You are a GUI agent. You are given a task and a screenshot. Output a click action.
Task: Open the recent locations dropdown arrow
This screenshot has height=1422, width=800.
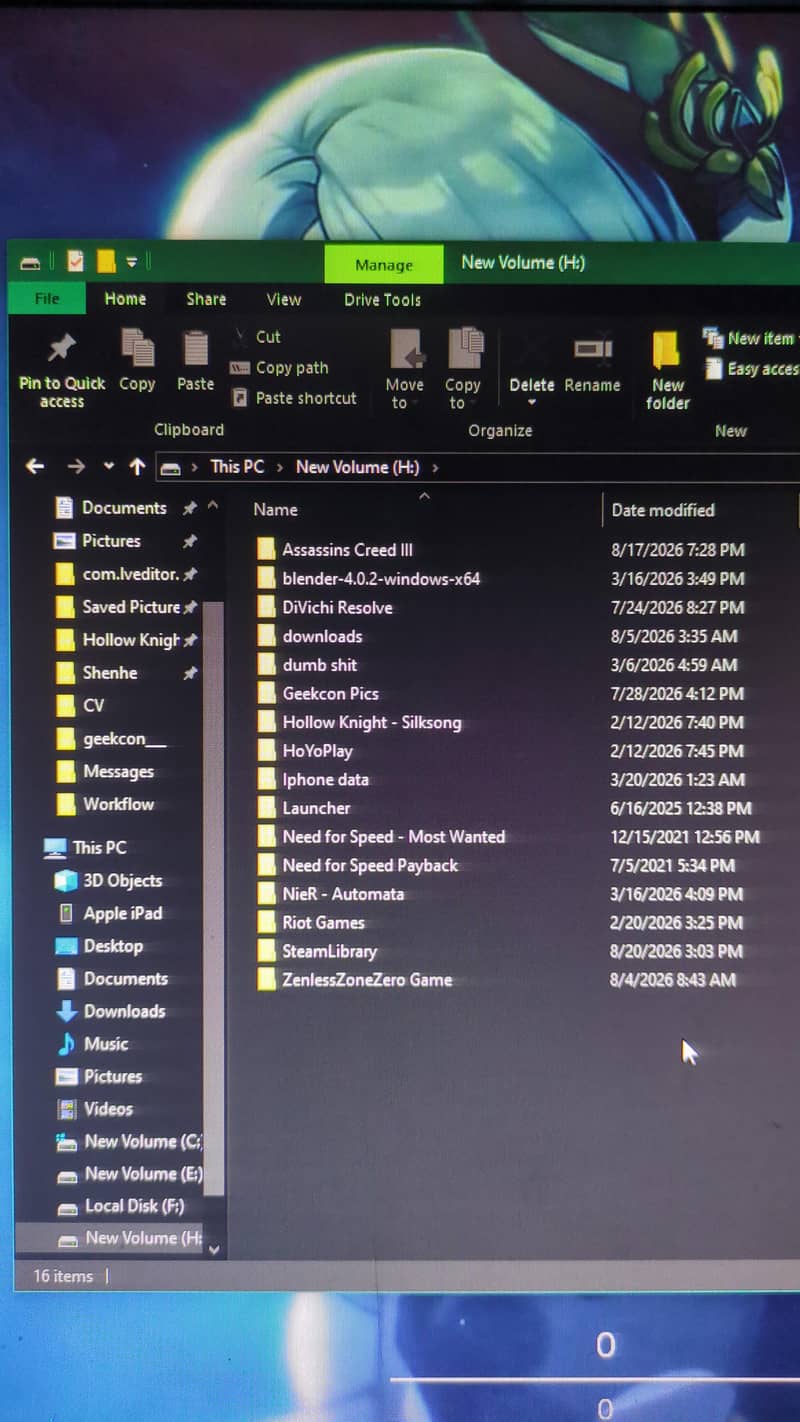click(108, 467)
